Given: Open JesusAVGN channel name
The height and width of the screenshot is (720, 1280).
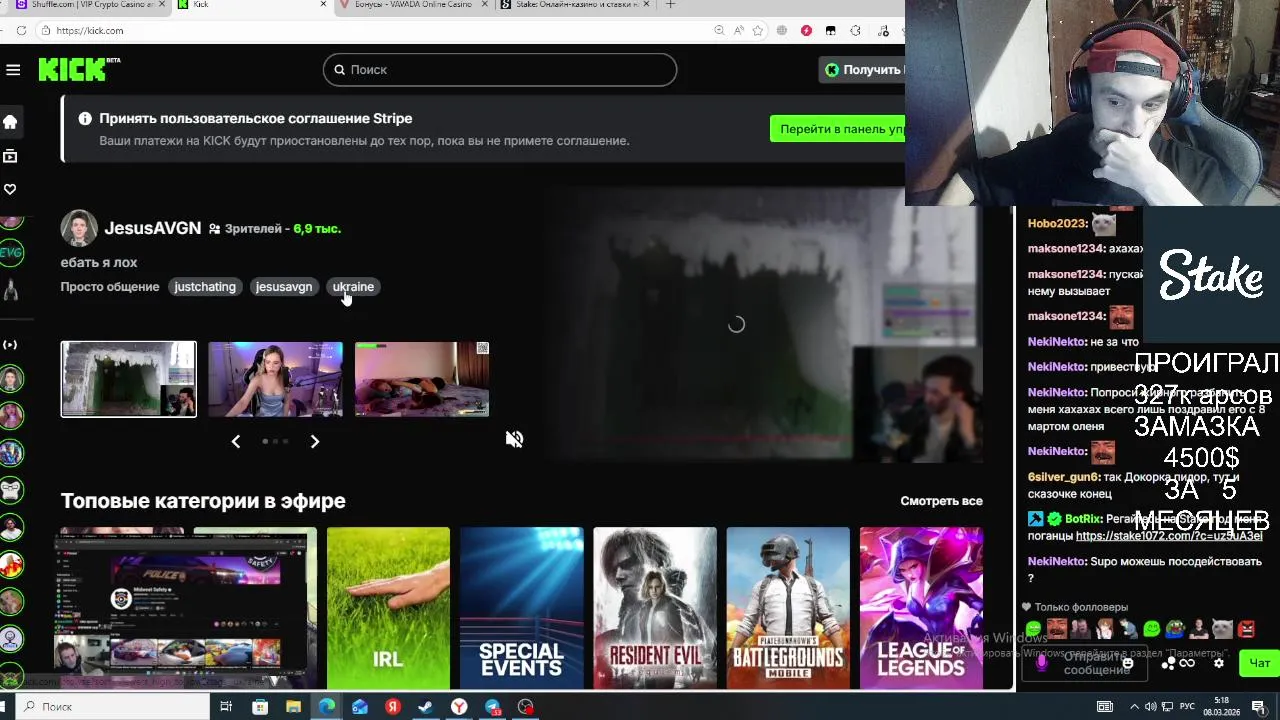Looking at the screenshot, I should (x=153, y=228).
